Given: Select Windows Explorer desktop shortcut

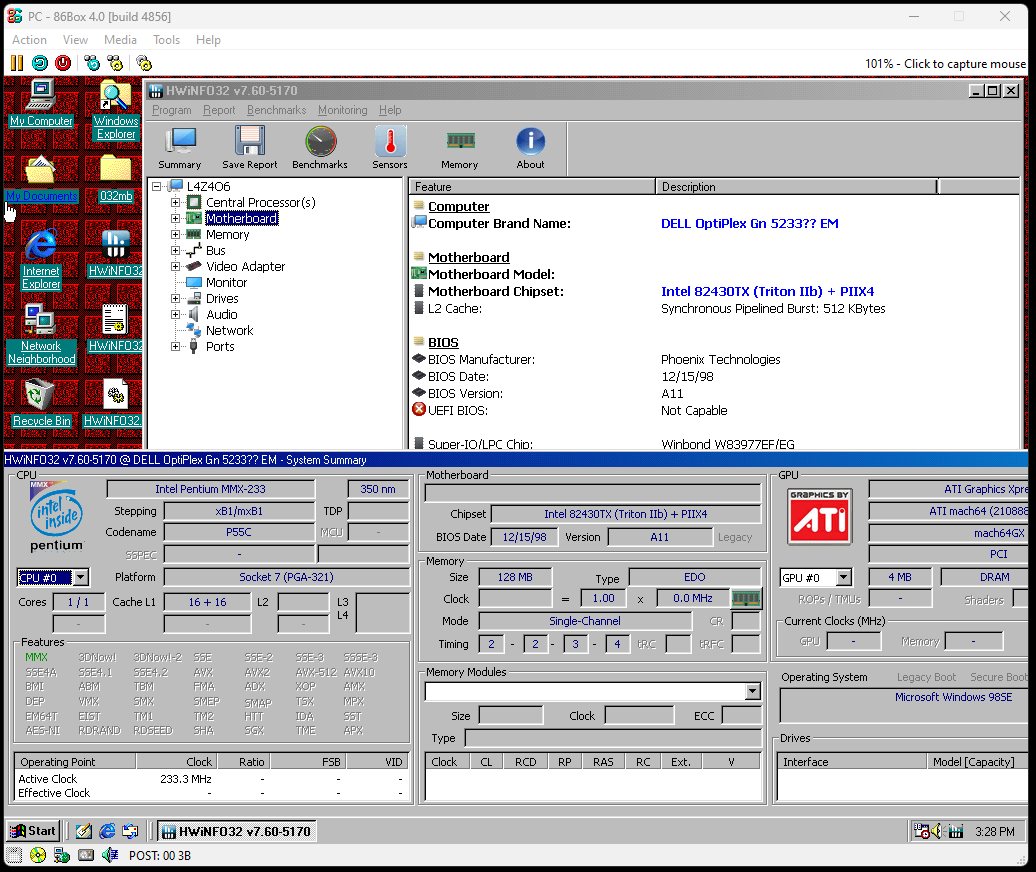Looking at the screenshot, I should coord(116,110).
